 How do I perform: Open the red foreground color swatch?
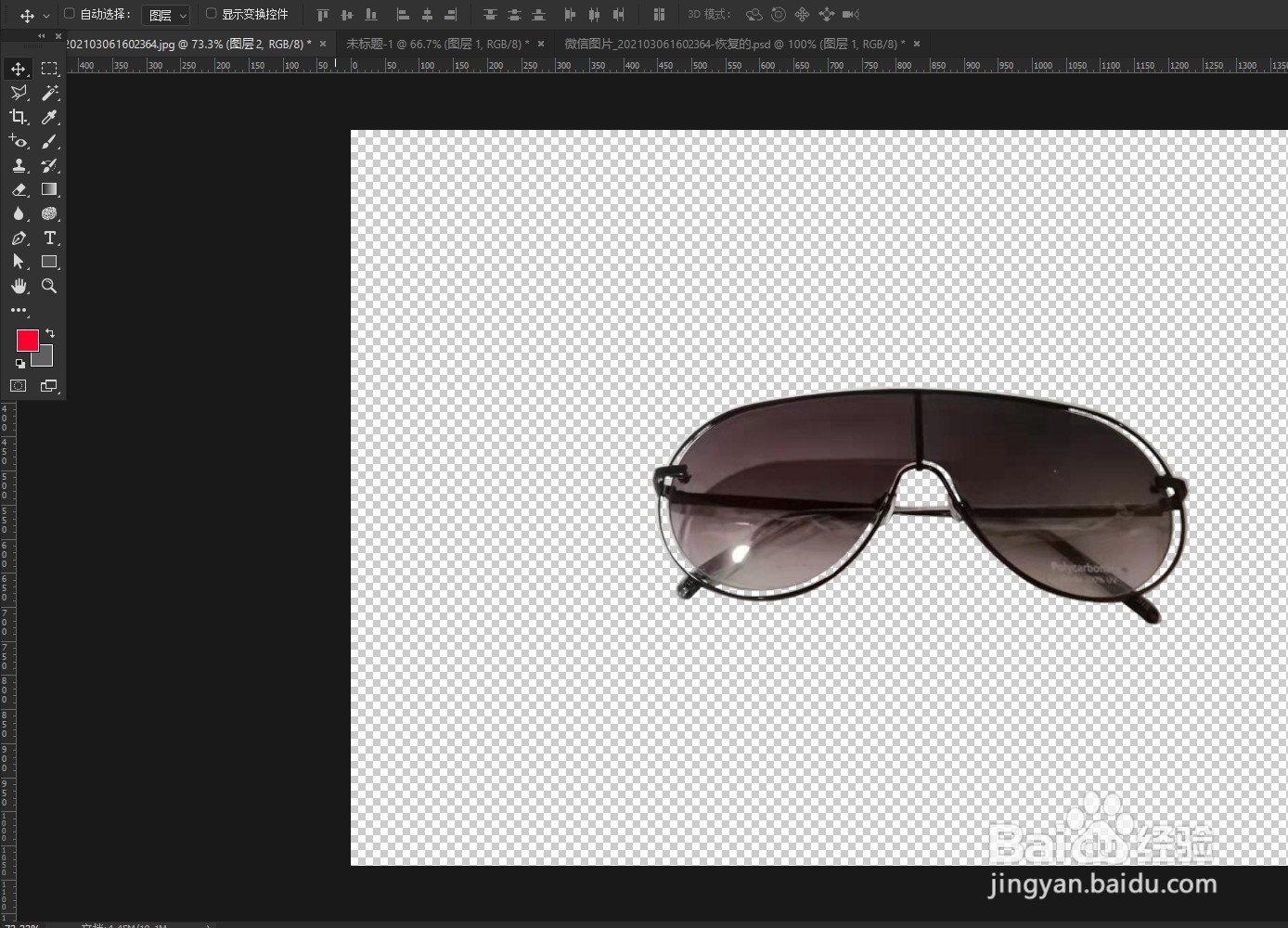tap(26, 340)
